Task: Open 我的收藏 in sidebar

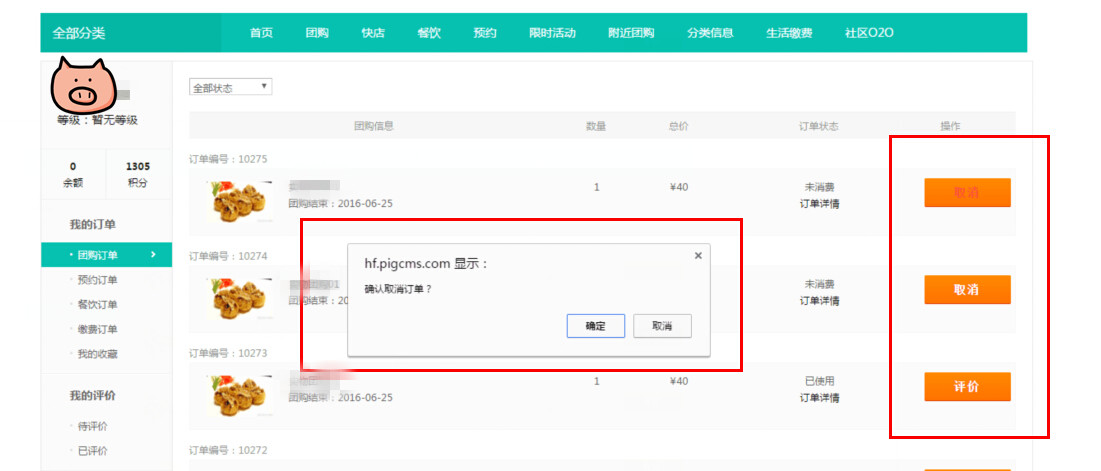Action: [x=98, y=354]
